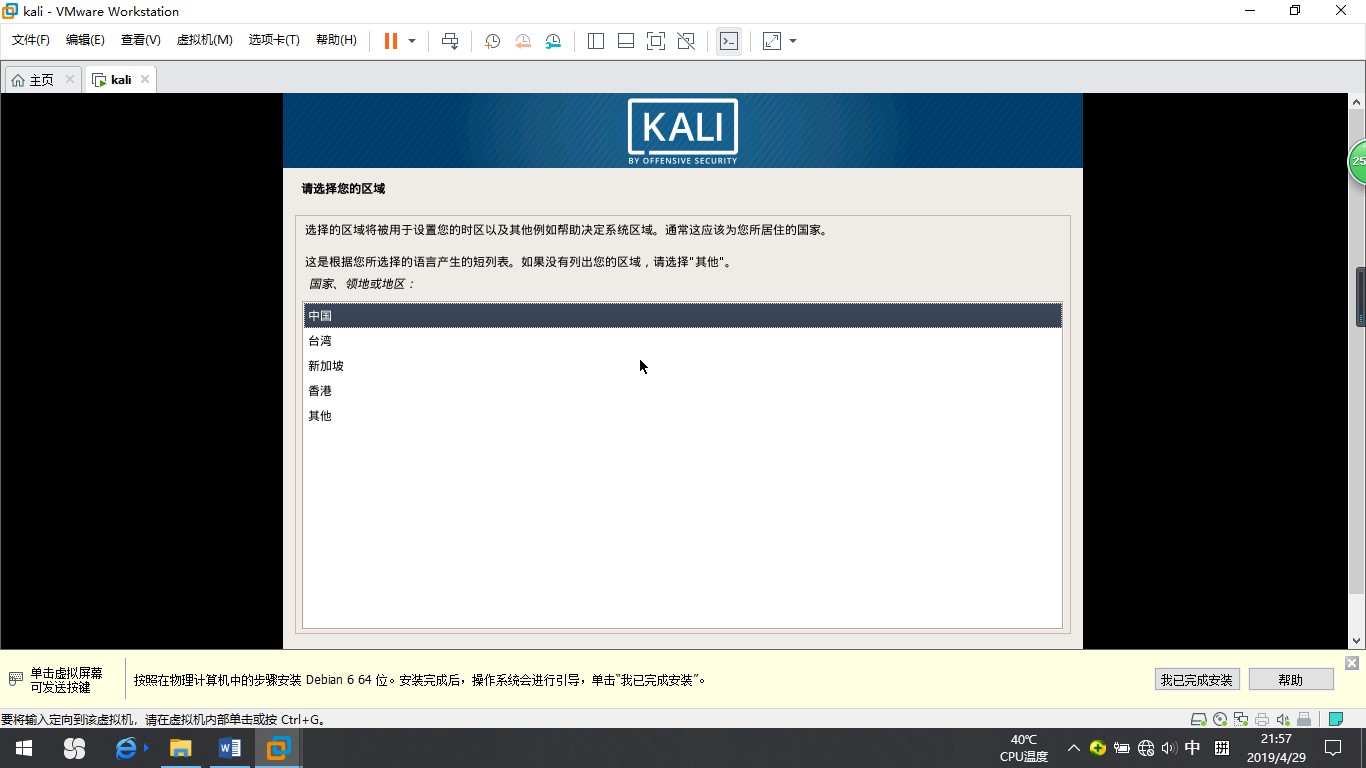The image size is (1366, 768).
Task: Click the network adapter status icon
Action: click(x=1241, y=719)
